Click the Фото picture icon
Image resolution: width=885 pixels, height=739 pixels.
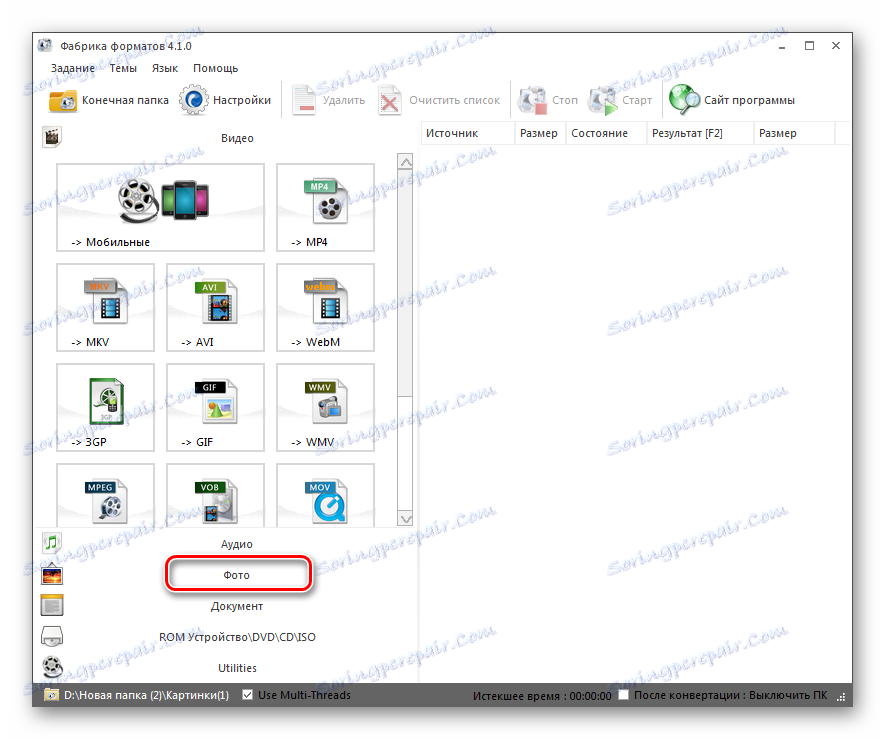52,575
